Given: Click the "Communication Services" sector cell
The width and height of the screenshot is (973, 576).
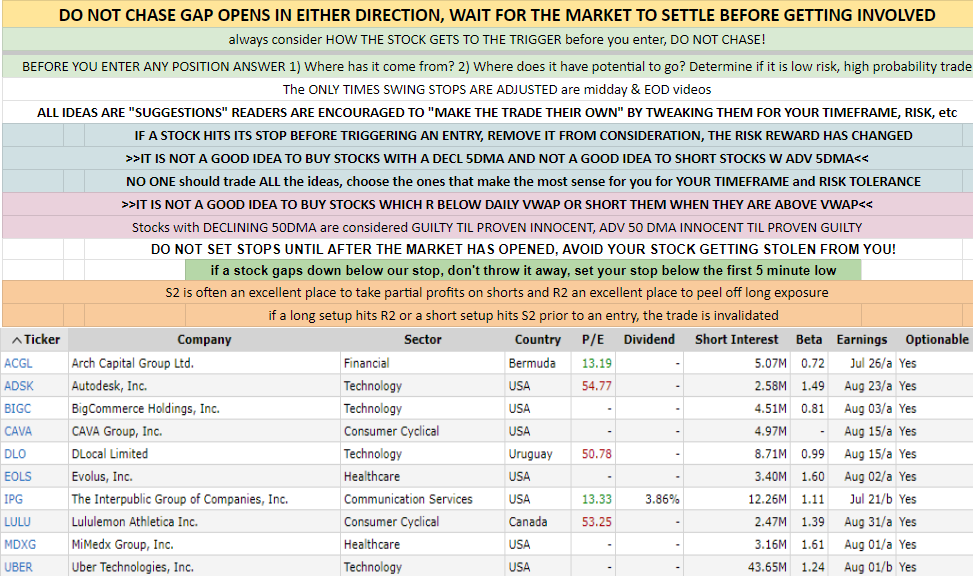Looking at the screenshot, I should [x=408, y=499].
